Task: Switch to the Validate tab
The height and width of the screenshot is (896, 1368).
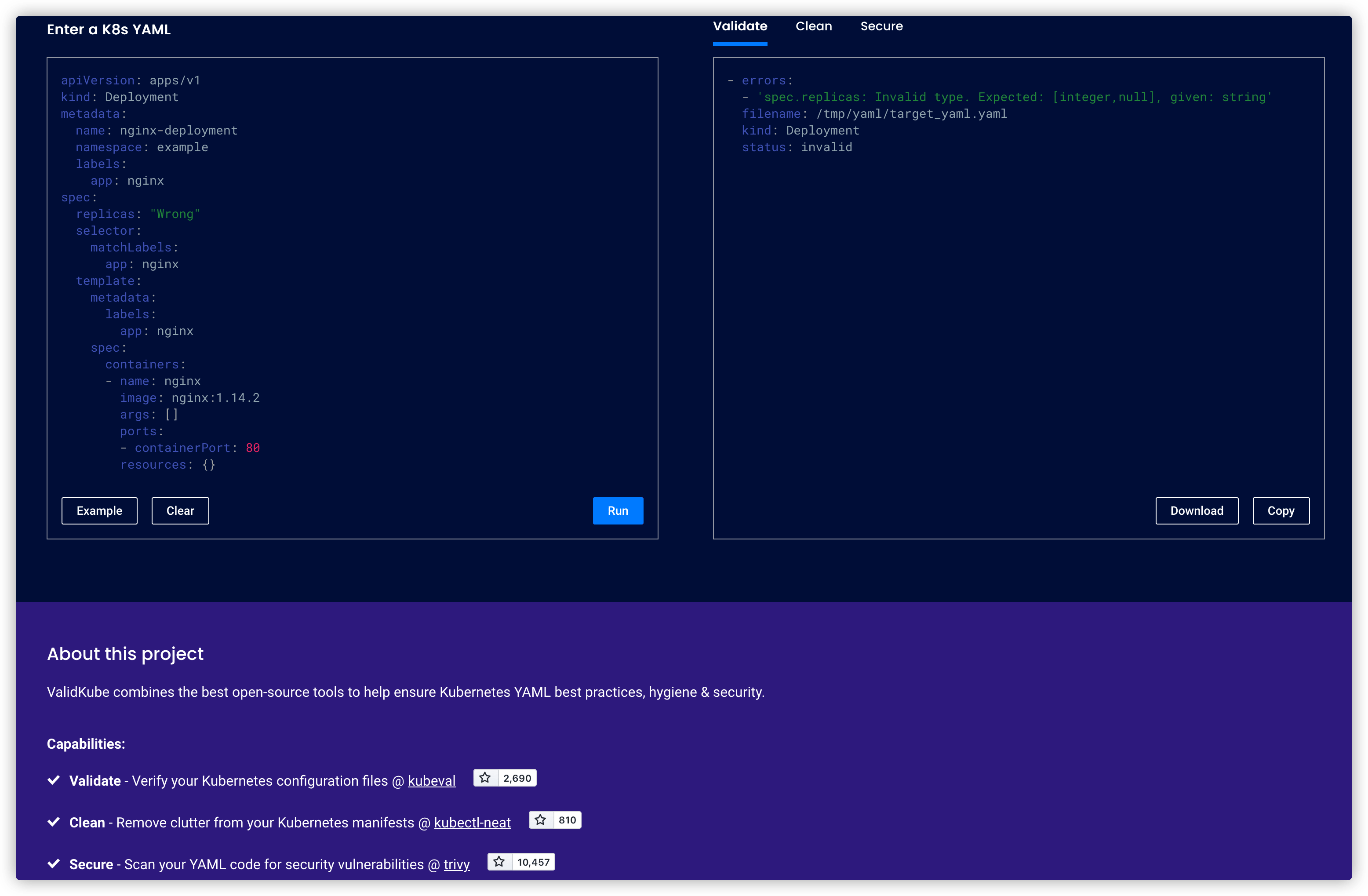Action: coord(740,26)
